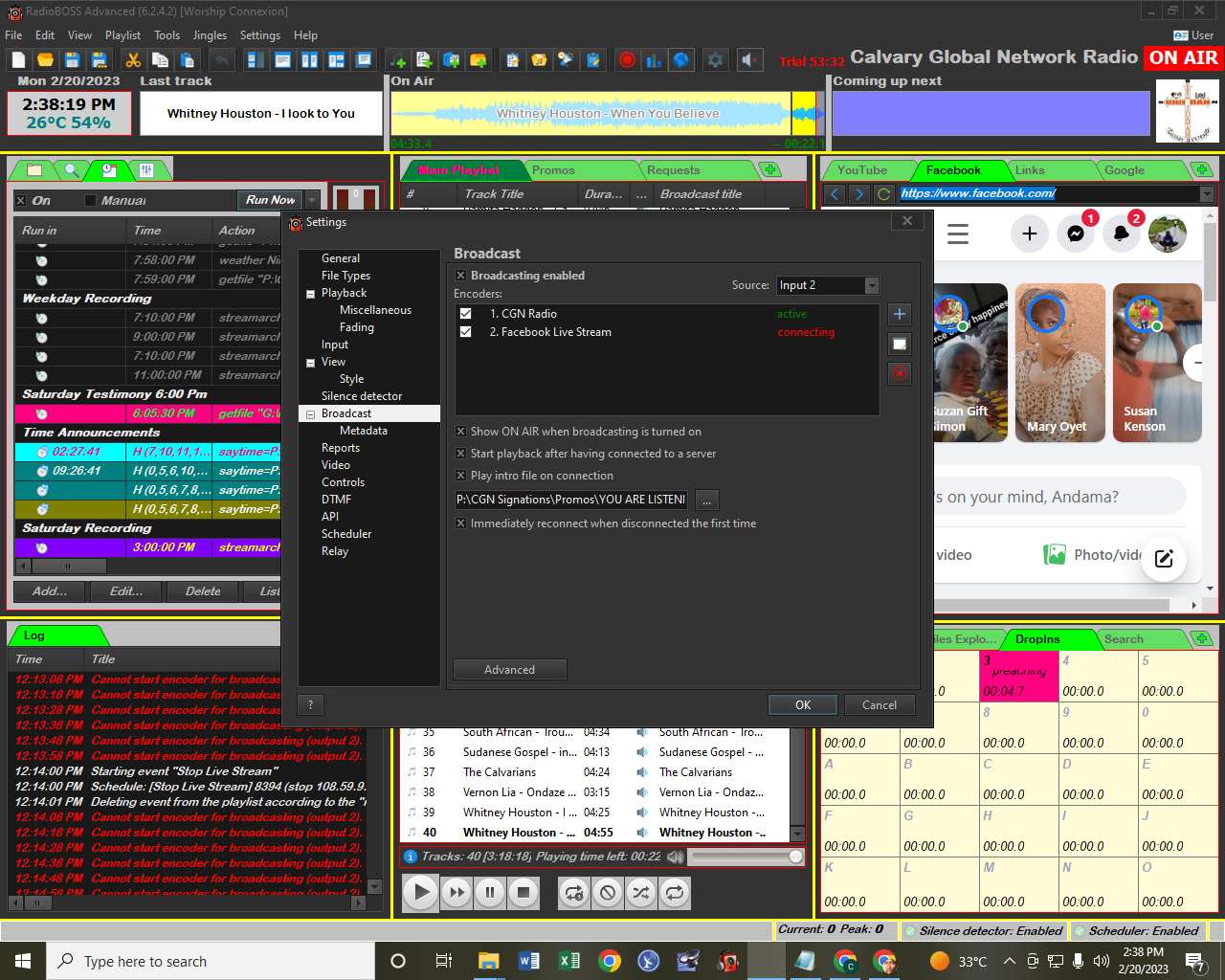Enable the Manual scheduler checkbox

[91, 201]
